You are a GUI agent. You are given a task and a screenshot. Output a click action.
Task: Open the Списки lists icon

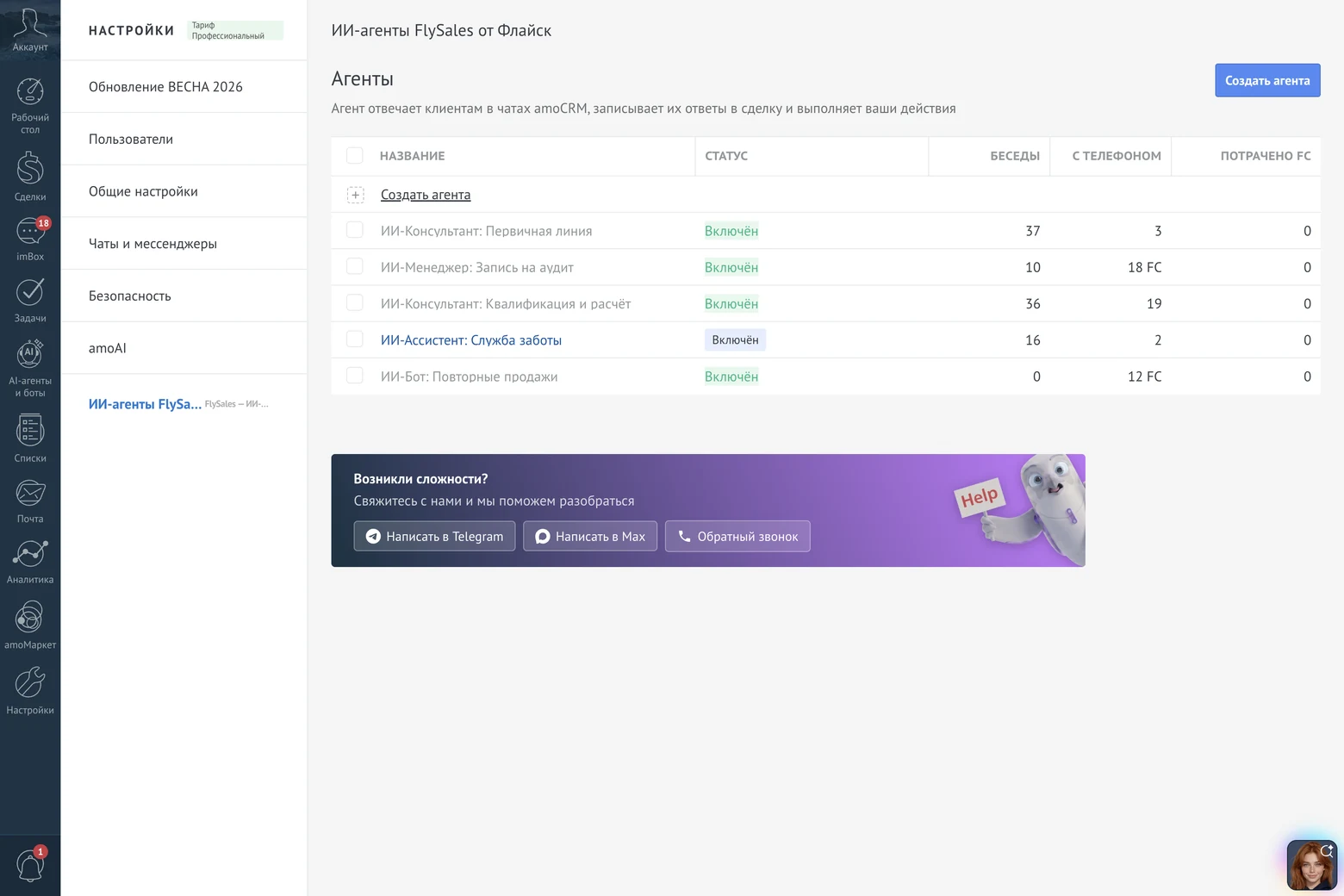[x=30, y=438]
